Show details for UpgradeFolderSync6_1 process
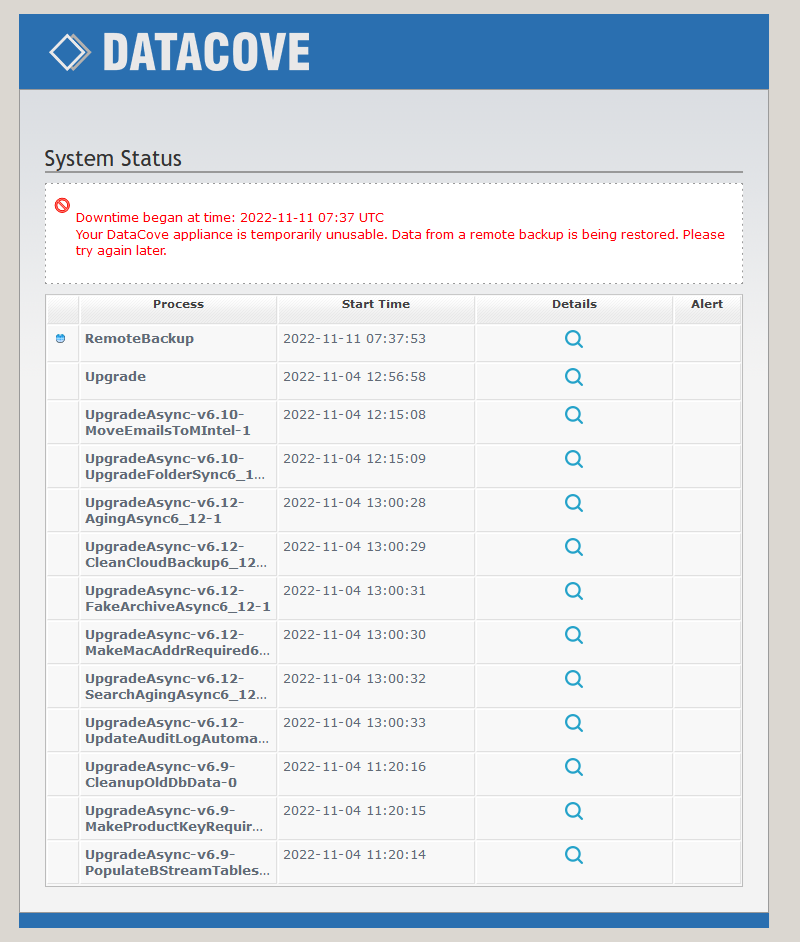This screenshot has height=942, width=800. click(573, 459)
